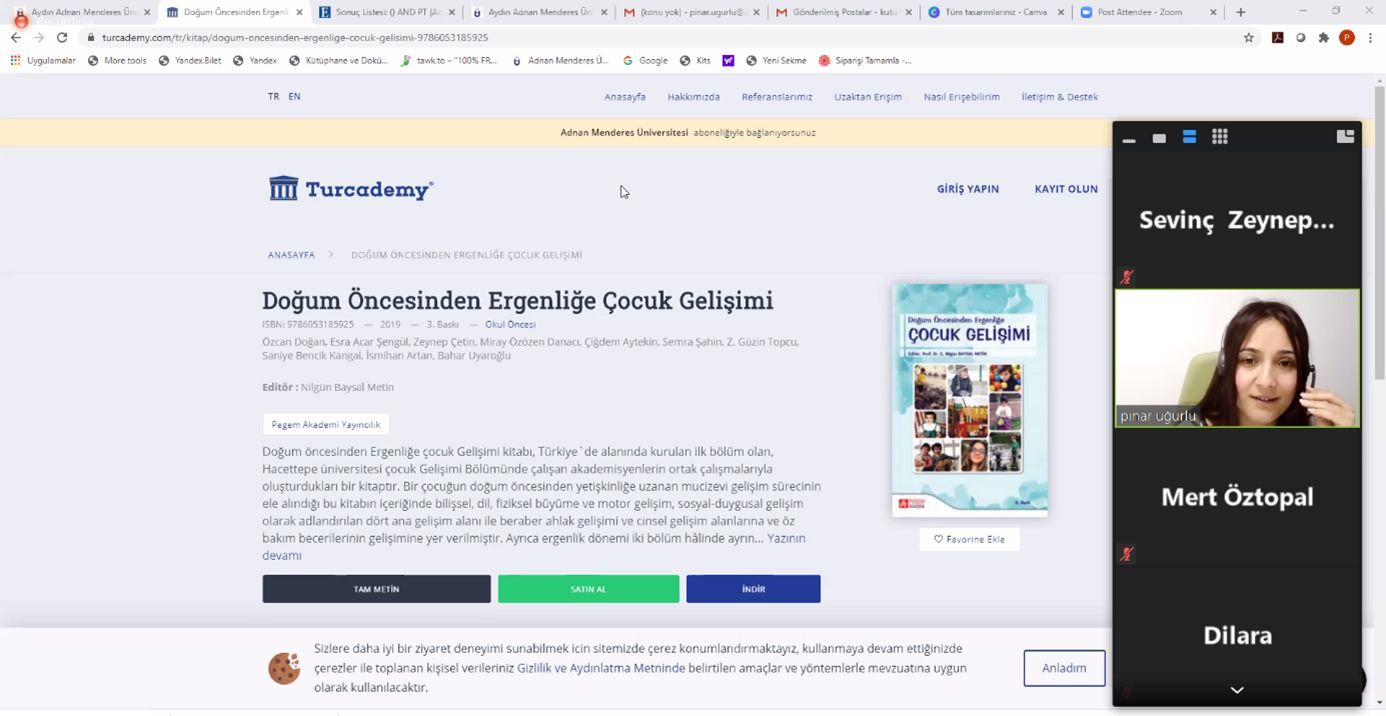Add book to favorites with Favorine Ekle
1386x716 pixels.
(x=969, y=539)
